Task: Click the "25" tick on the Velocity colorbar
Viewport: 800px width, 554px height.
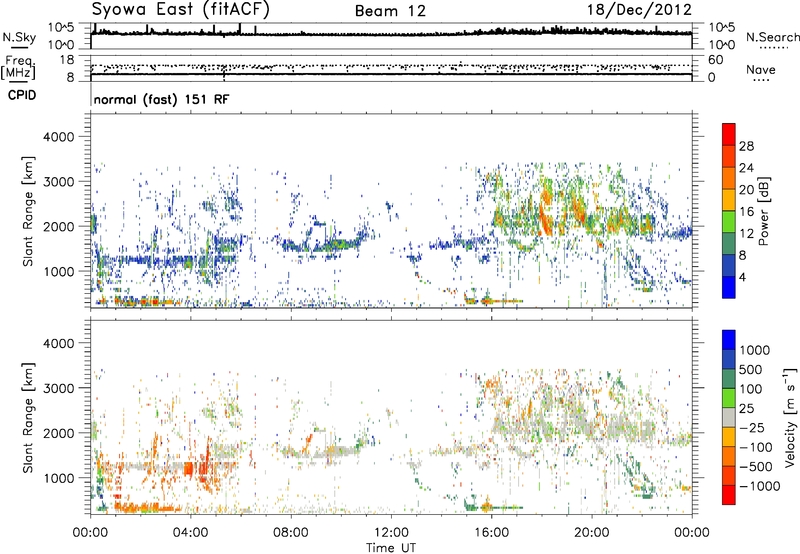Action: [x=747, y=409]
